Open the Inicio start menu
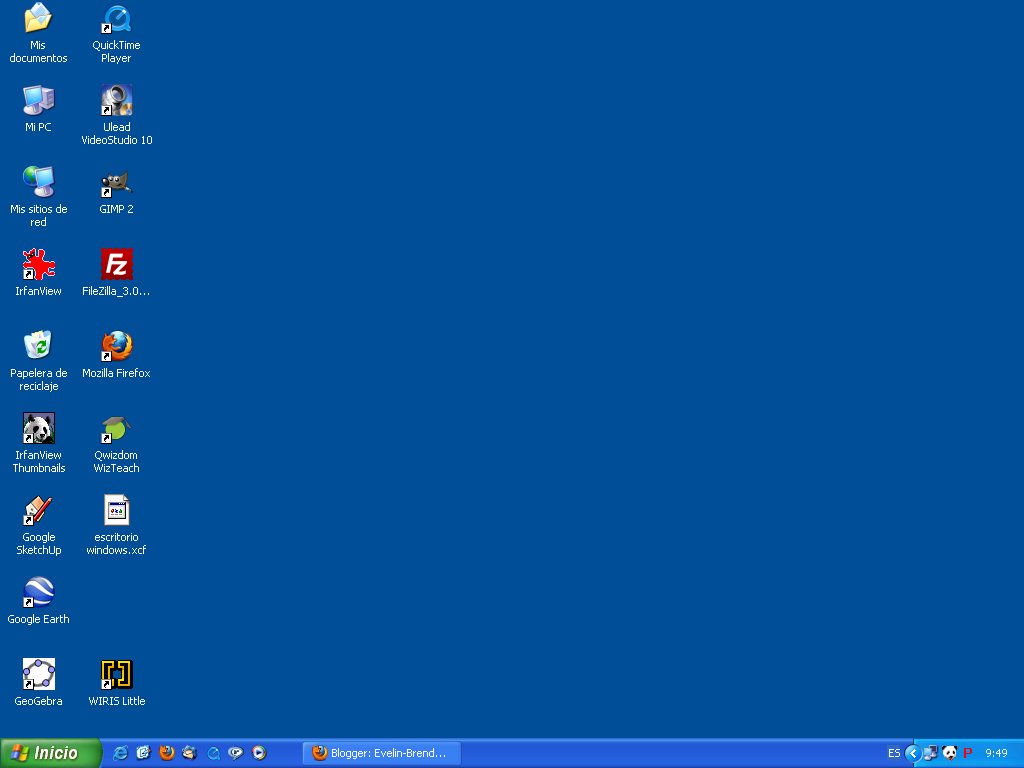This screenshot has width=1024, height=768. tap(51, 753)
